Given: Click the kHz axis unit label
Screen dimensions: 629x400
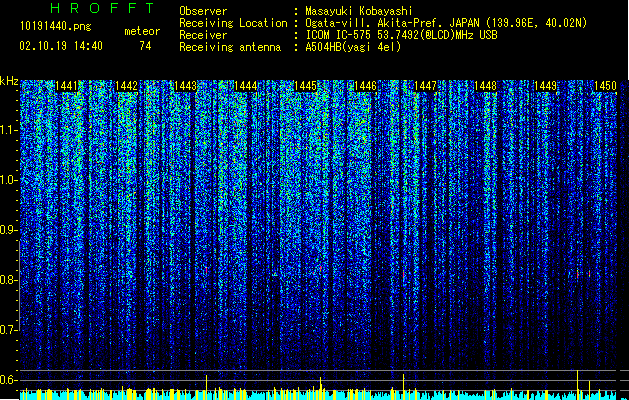Looking at the screenshot, I should pos(9,81).
